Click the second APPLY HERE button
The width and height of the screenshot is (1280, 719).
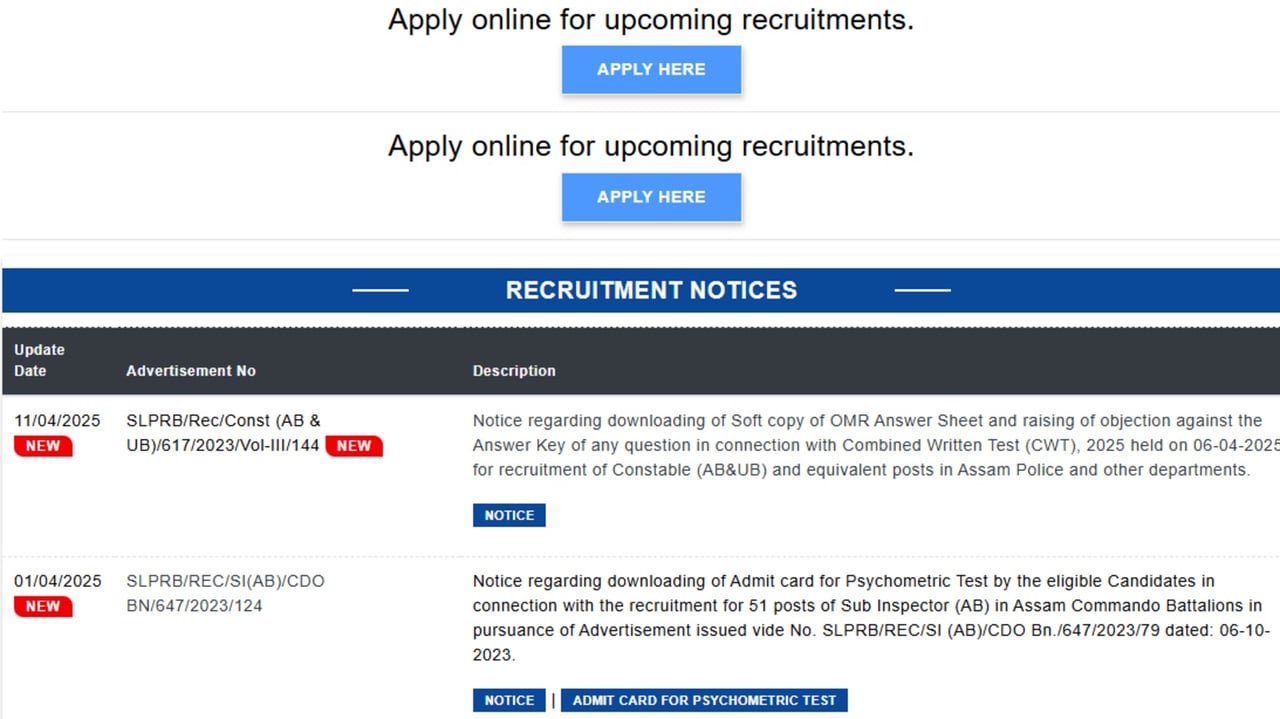tap(651, 197)
